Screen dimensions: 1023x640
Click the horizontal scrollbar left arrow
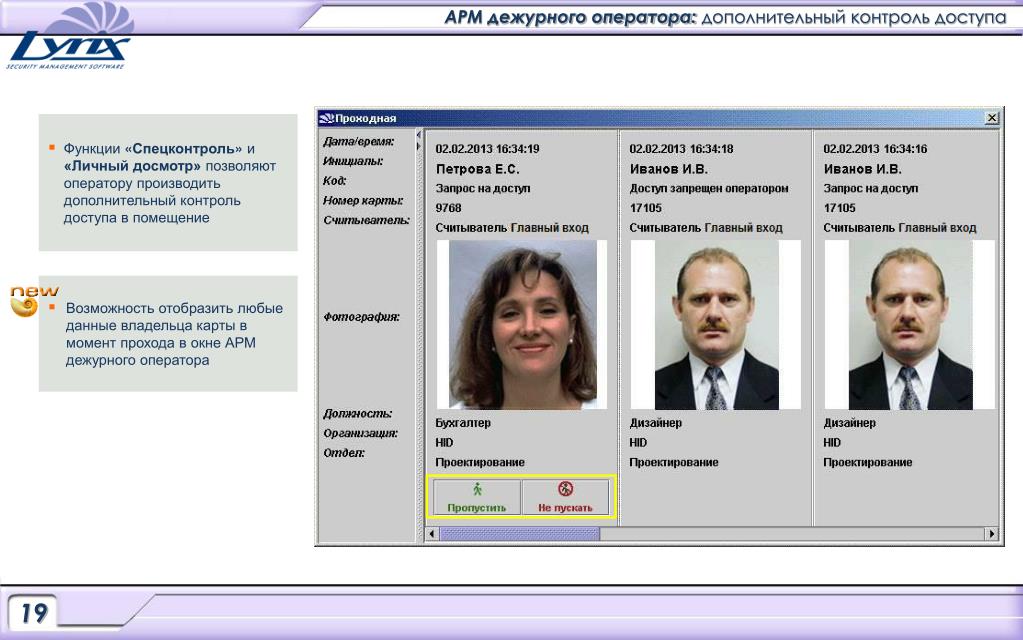tap(432, 534)
